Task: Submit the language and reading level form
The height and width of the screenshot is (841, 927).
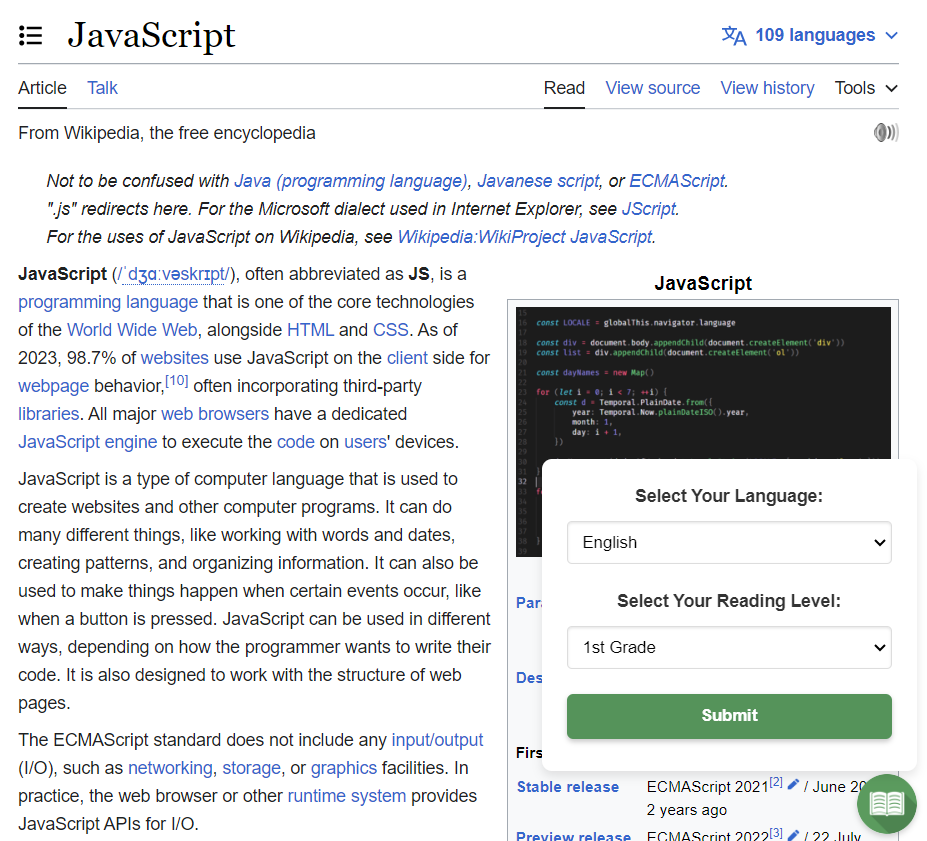Action: point(729,716)
